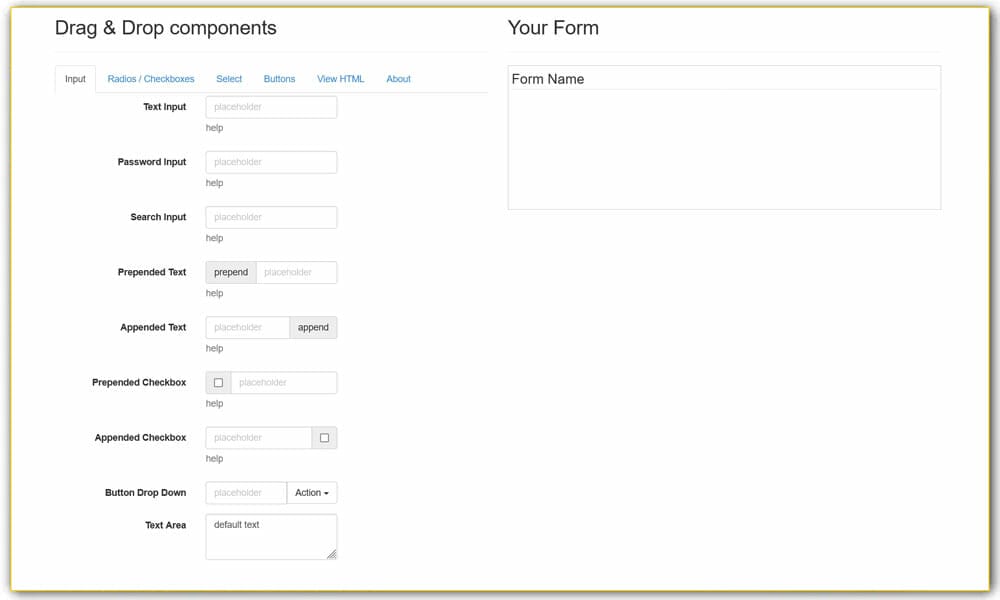This screenshot has width=1000, height=600.
Task: Click the Button Drop Down text field
Action: [x=246, y=493]
